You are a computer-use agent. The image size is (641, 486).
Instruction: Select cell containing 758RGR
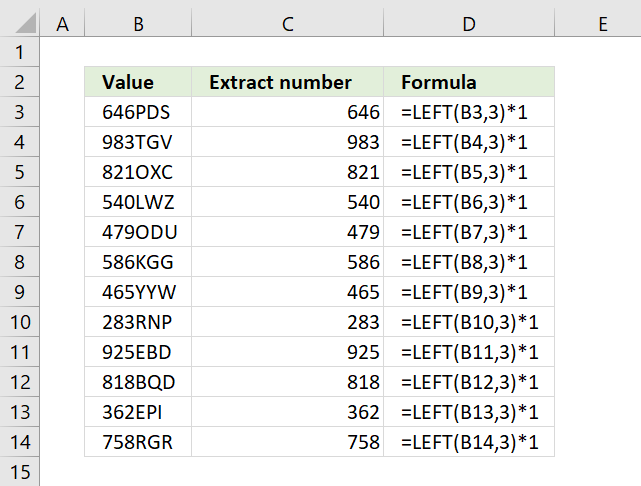(x=138, y=442)
